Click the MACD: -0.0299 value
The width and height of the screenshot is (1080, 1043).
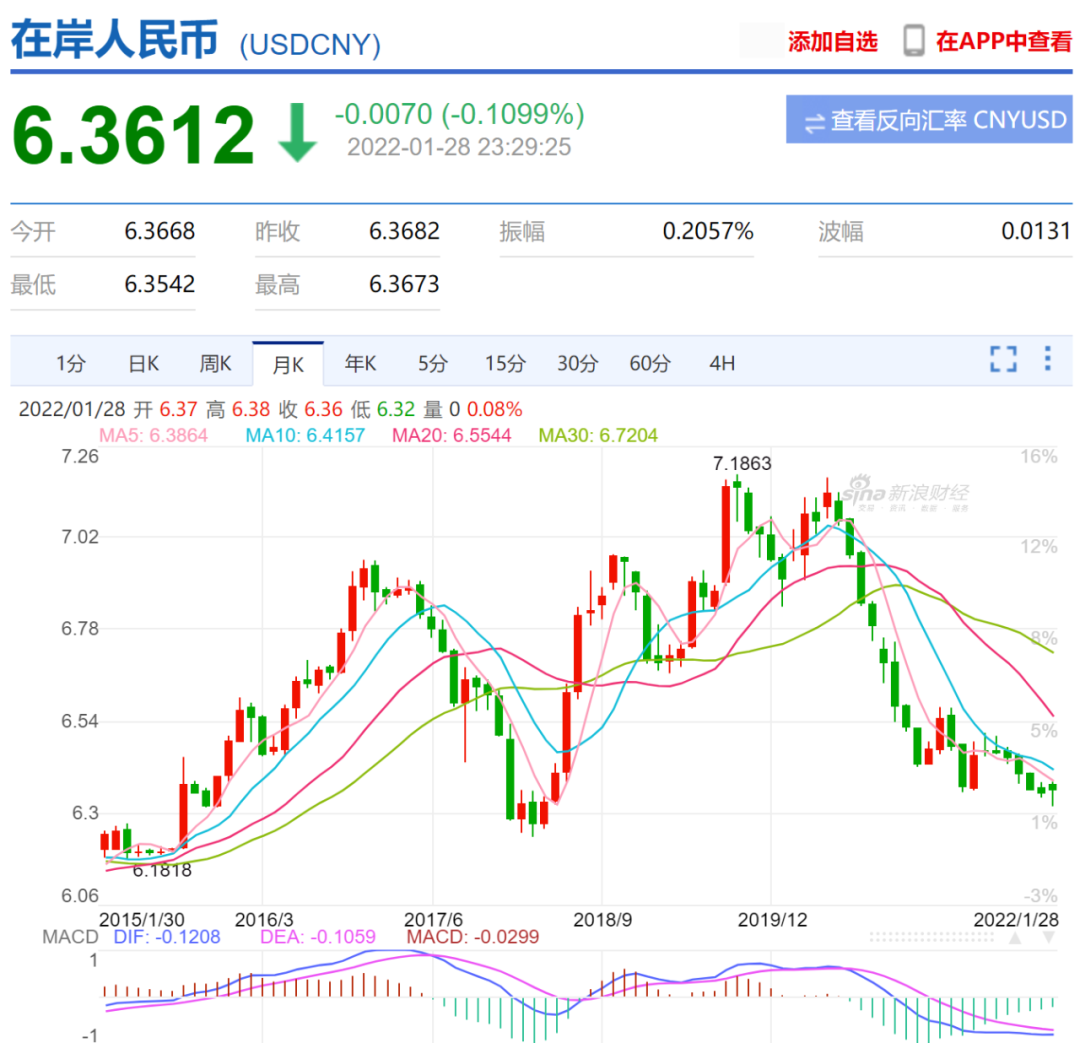click(x=472, y=937)
